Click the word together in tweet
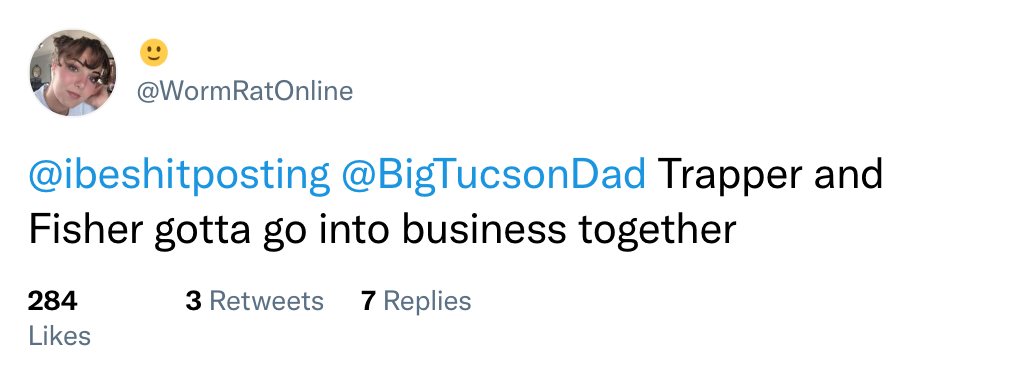This screenshot has width=1019, height=374. point(657,232)
